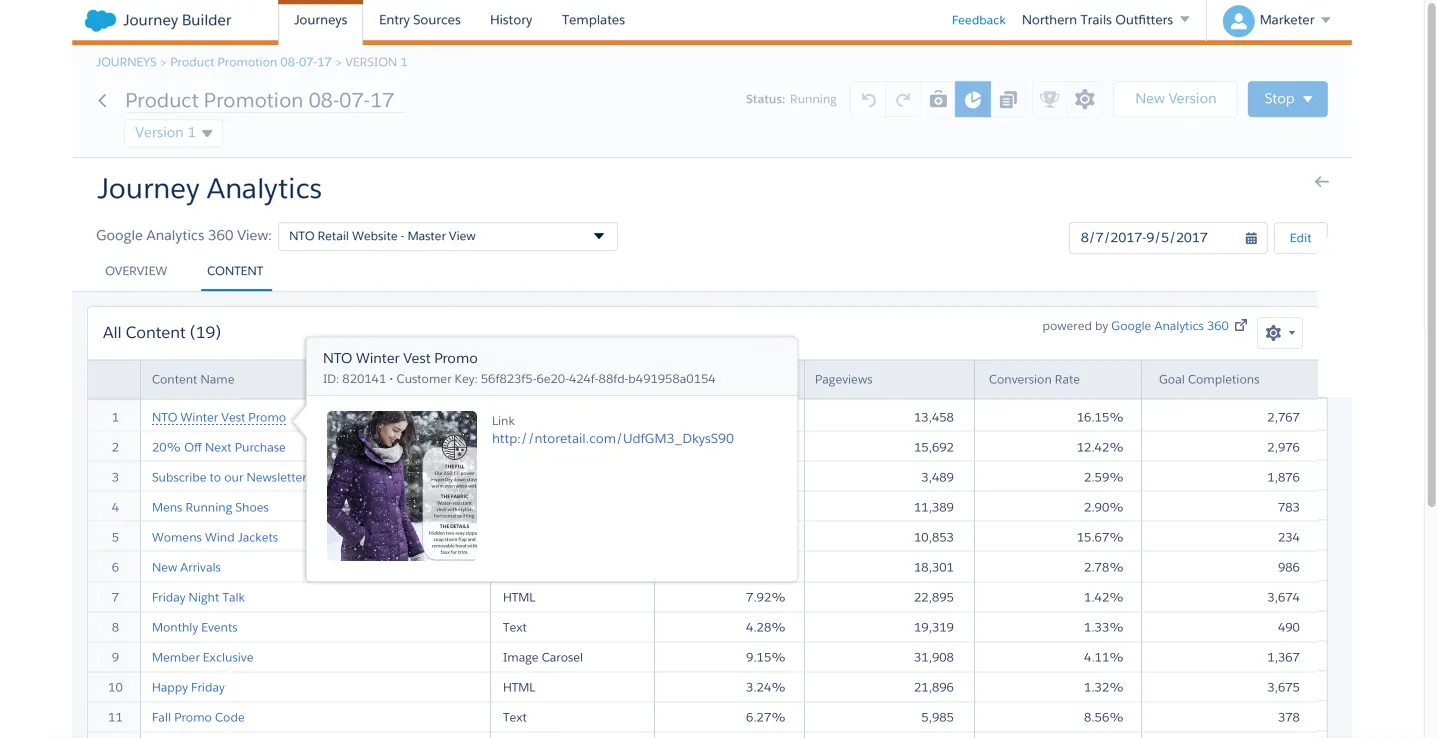This screenshot has width=1437, height=738.
Task: Click the New Version button
Action: pos(1176,99)
